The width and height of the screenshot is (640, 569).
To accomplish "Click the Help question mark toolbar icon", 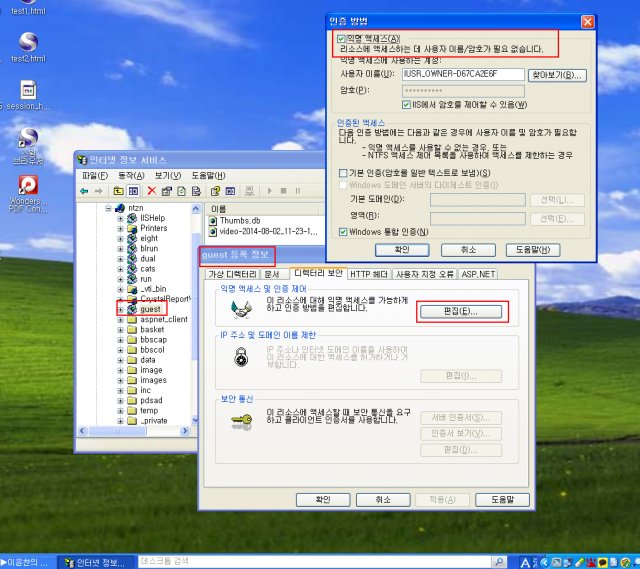I will 215,191.
